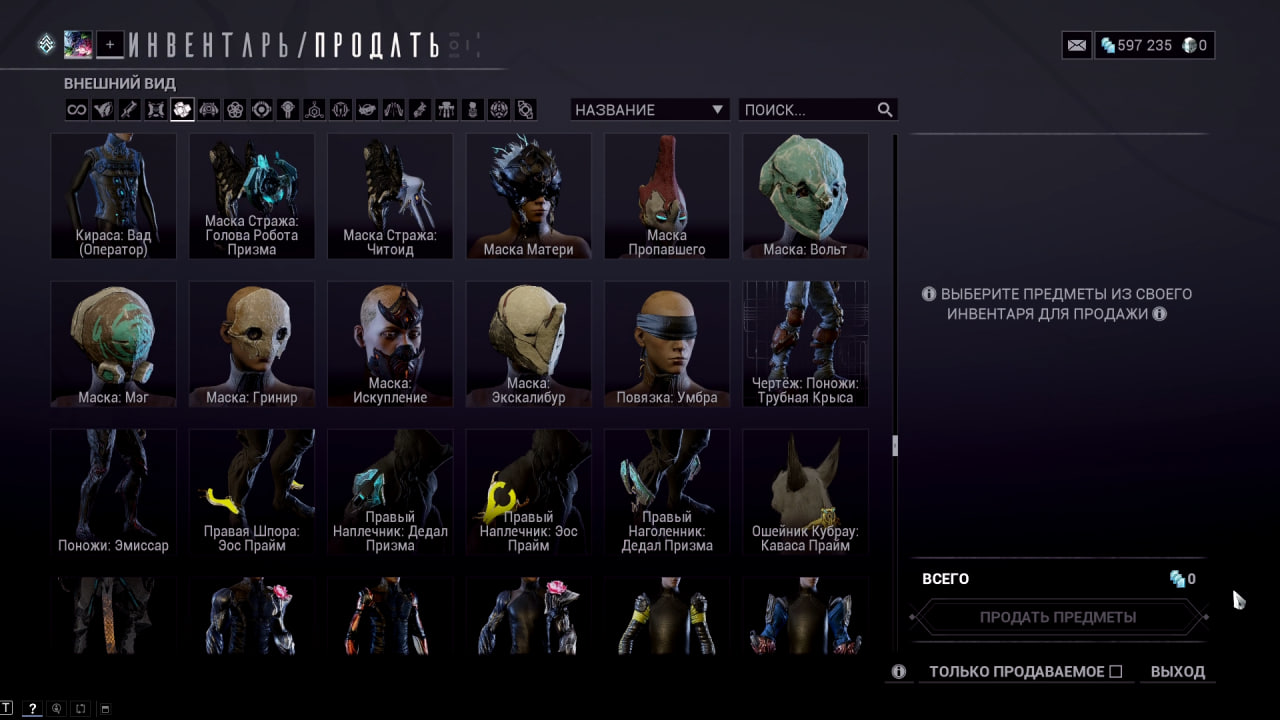Click the question mark help icon at bottom

coord(32,708)
